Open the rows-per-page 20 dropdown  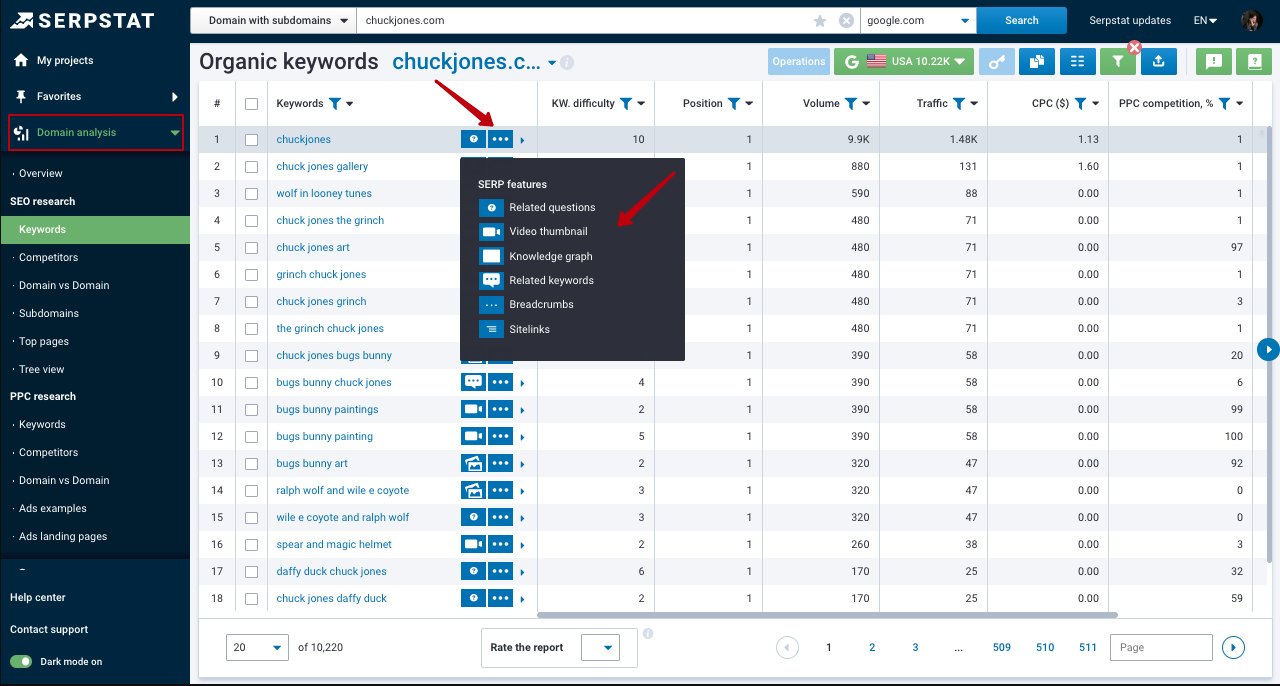[x=257, y=647]
